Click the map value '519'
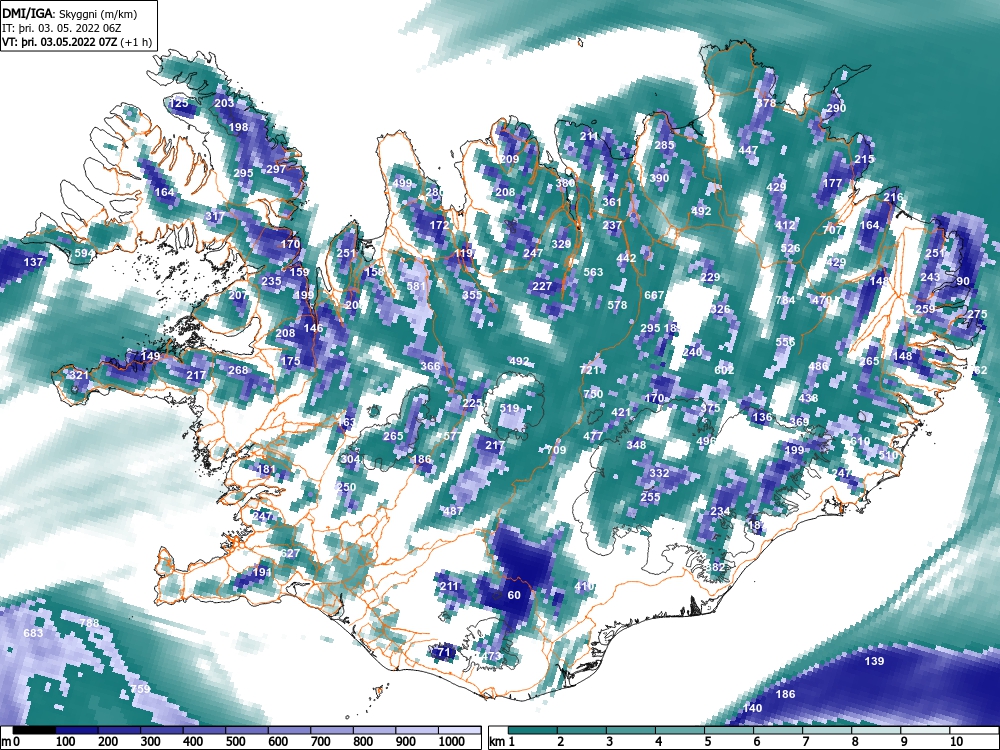The width and height of the screenshot is (1000, 750). pos(510,408)
